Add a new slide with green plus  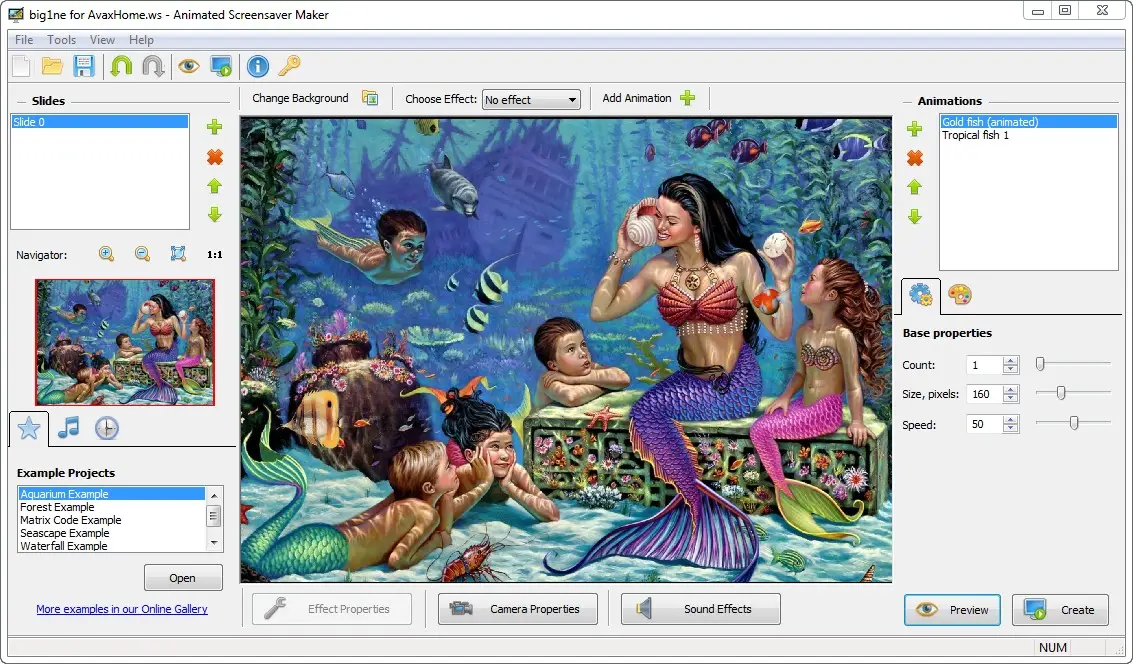tap(215, 127)
